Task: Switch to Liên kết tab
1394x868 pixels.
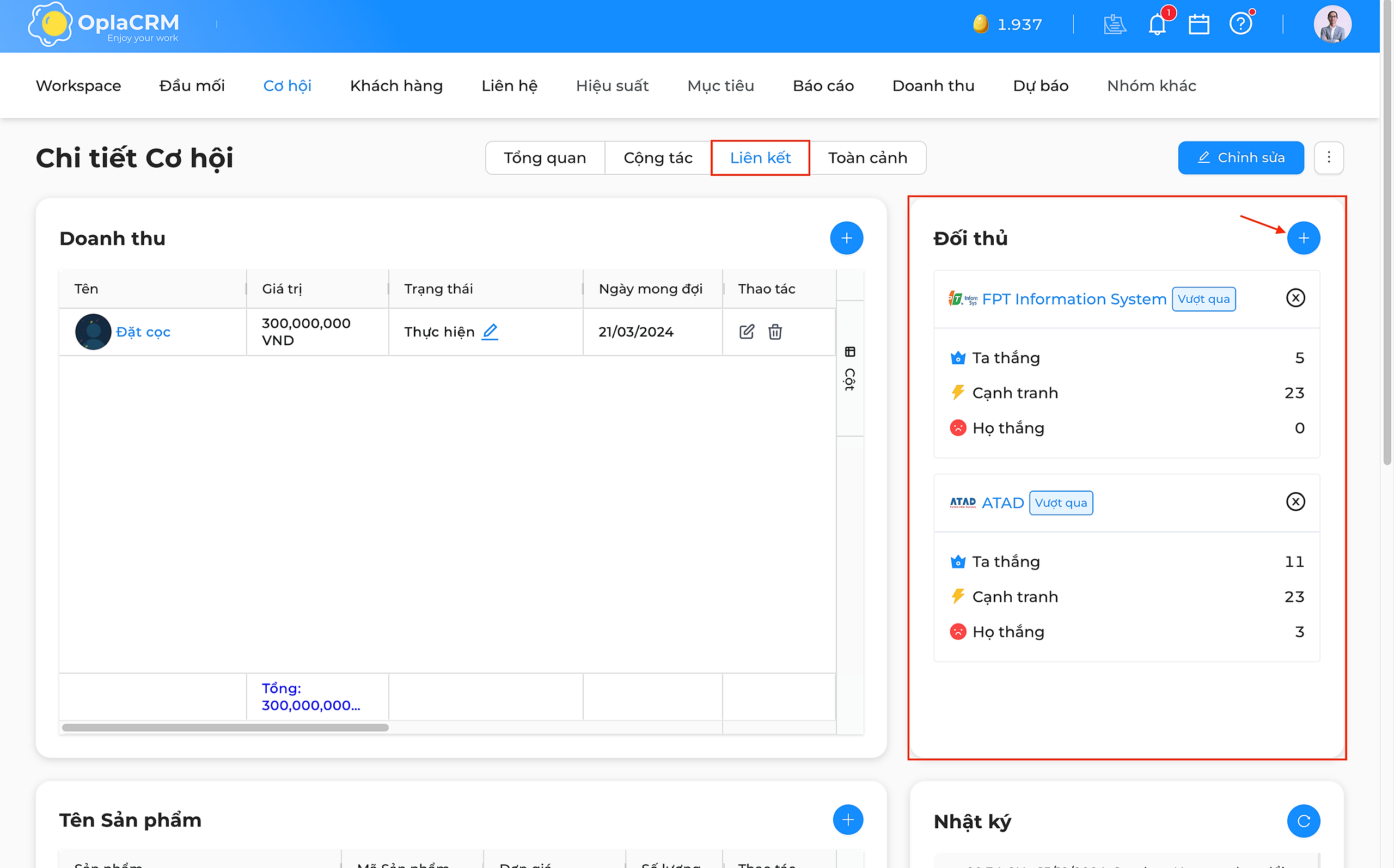Action: click(x=760, y=157)
